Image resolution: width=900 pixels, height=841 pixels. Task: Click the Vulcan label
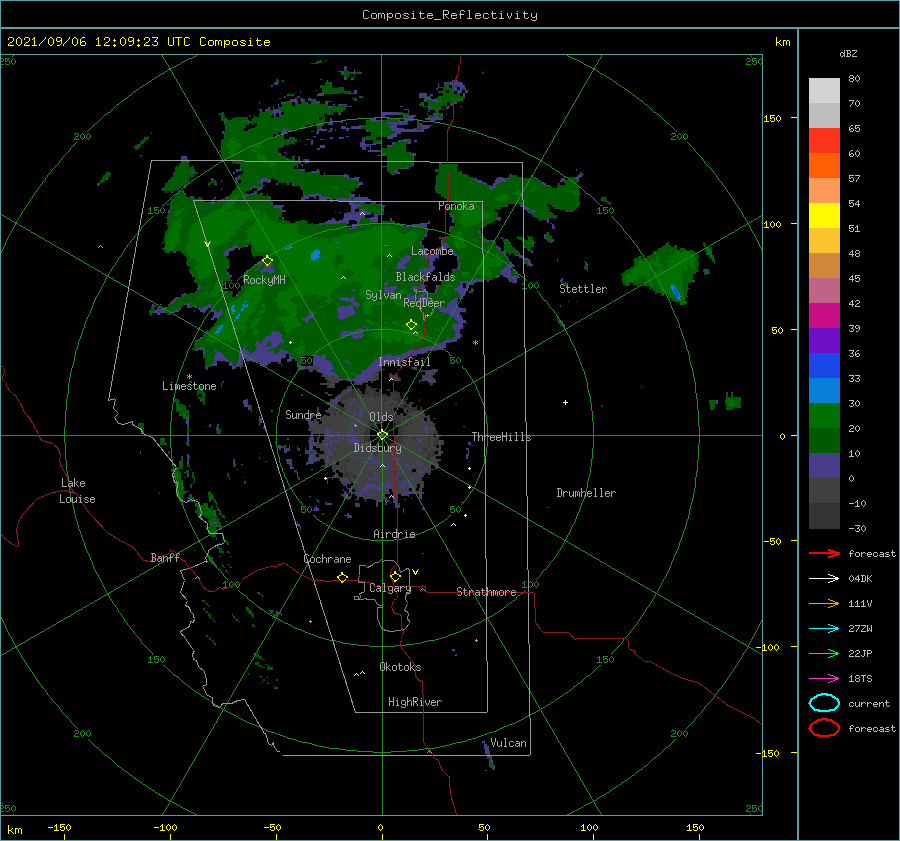point(509,743)
